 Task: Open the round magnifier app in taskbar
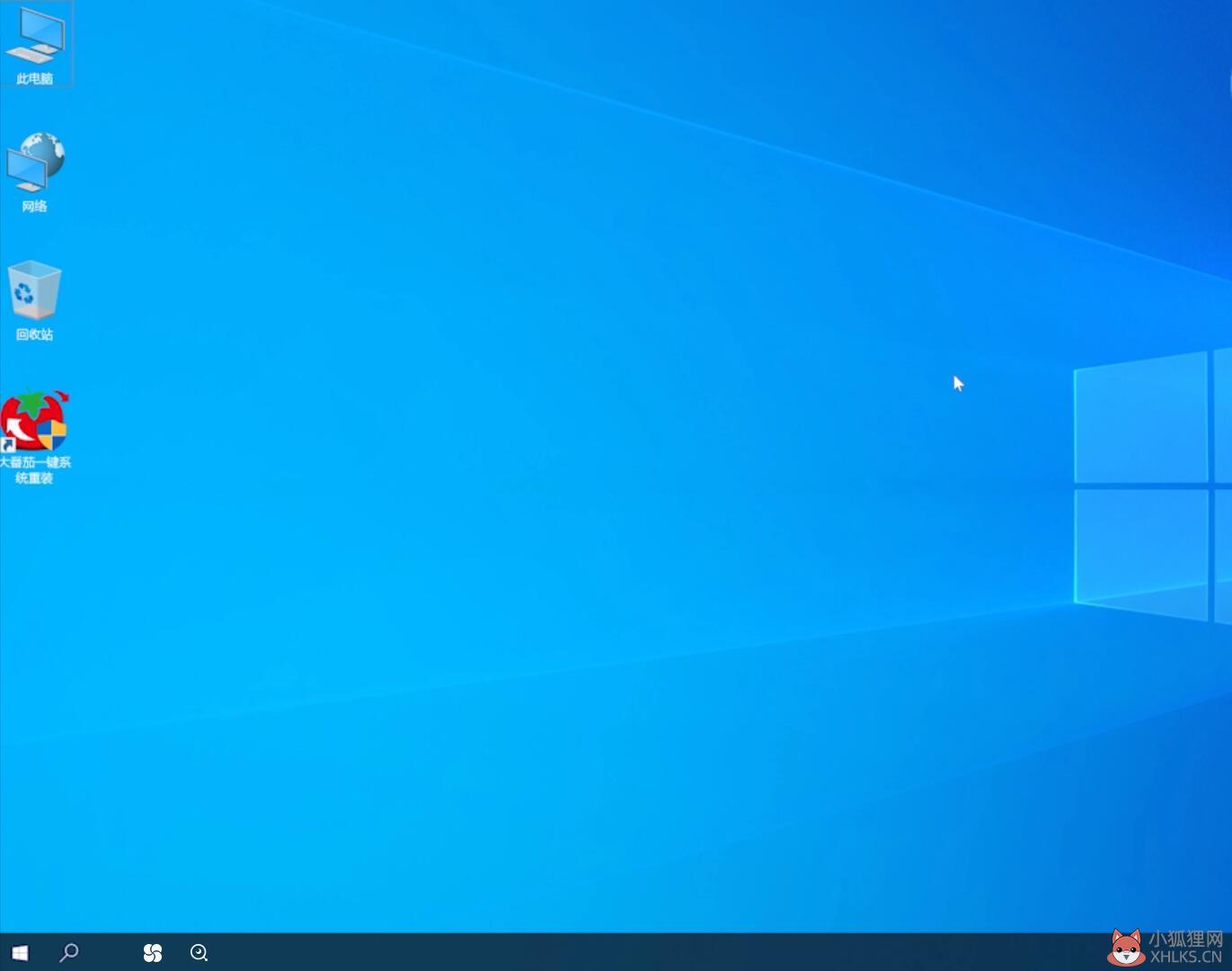point(199,952)
